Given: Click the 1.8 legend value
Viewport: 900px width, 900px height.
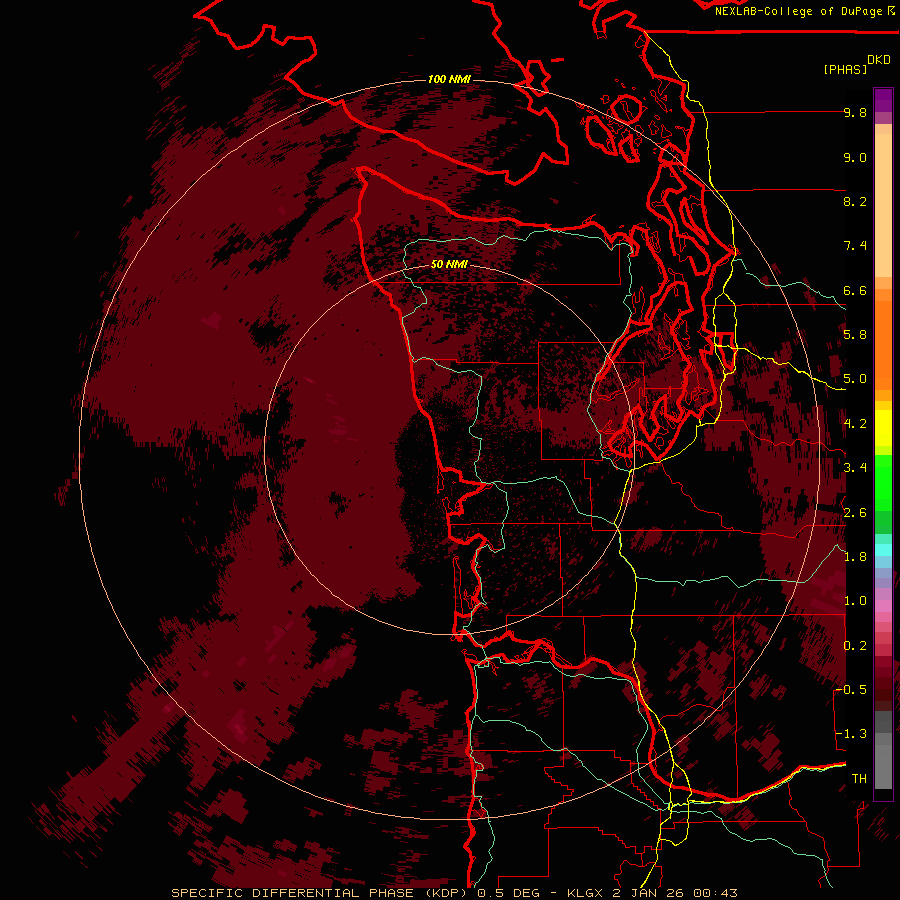Looking at the screenshot, I should tap(855, 557).
